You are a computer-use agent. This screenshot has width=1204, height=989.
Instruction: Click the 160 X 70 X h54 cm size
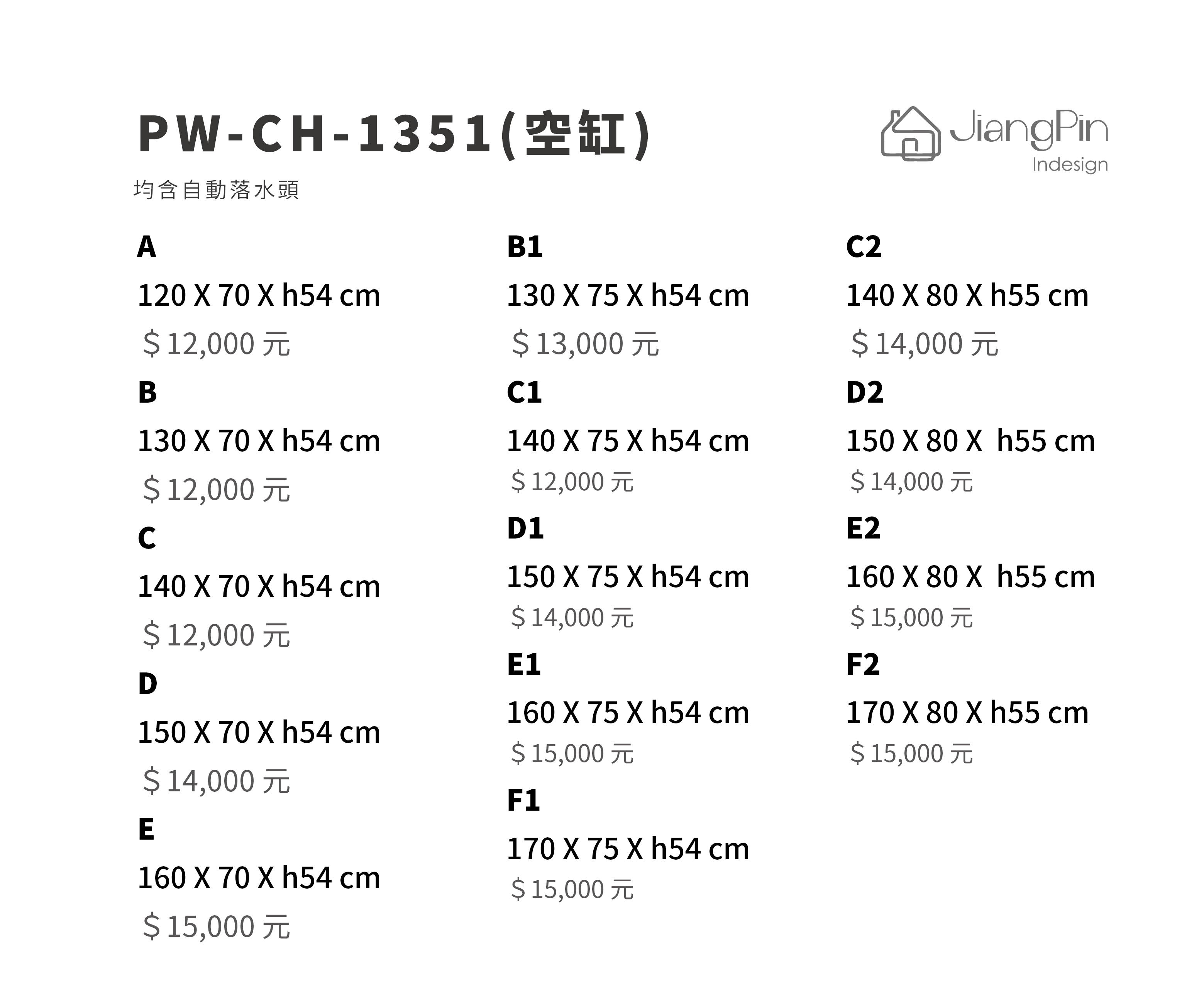(x=259, y=878)
